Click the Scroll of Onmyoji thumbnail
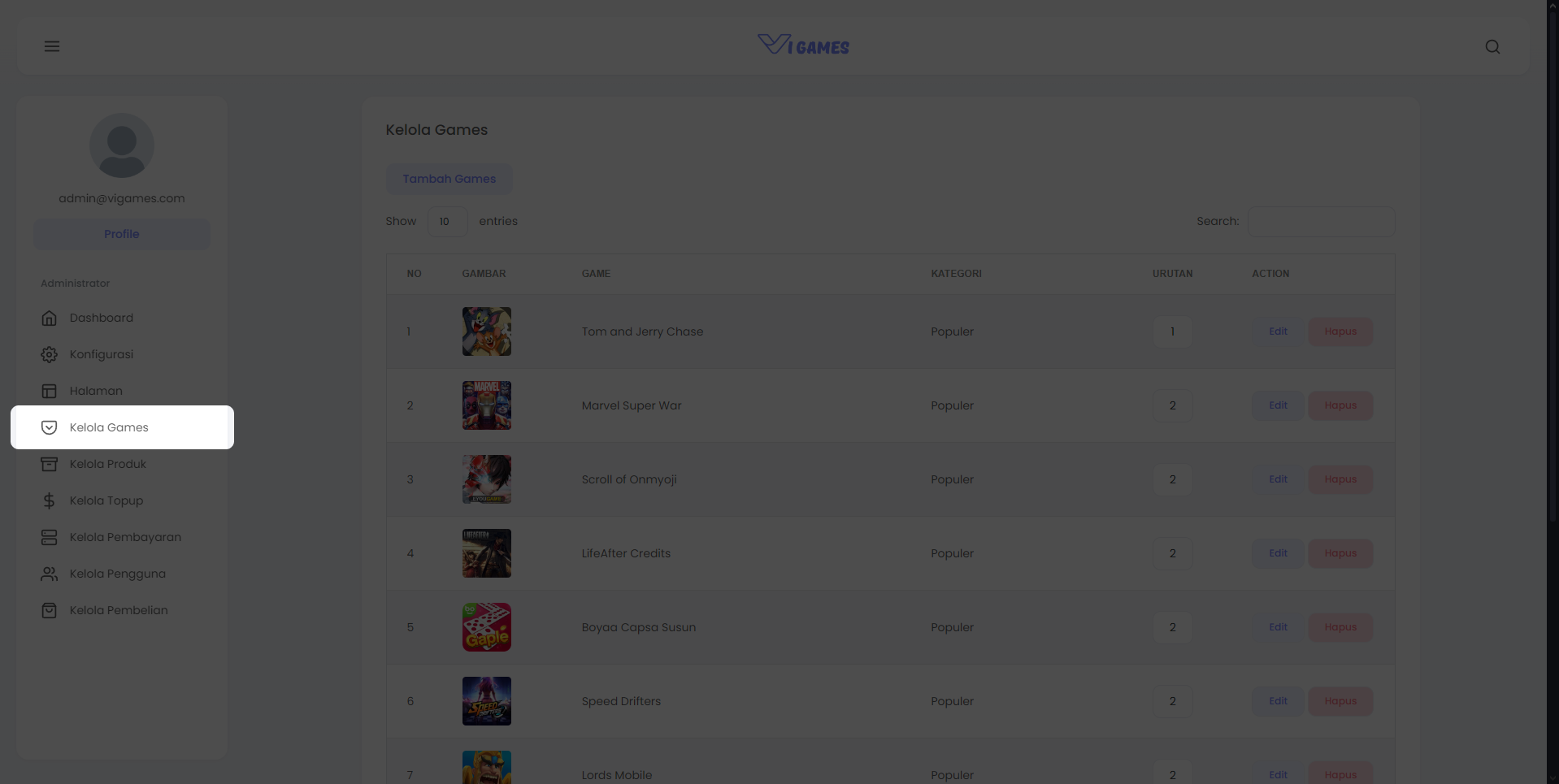This screenshot has width=1559, height=784. tap(487, 479)
